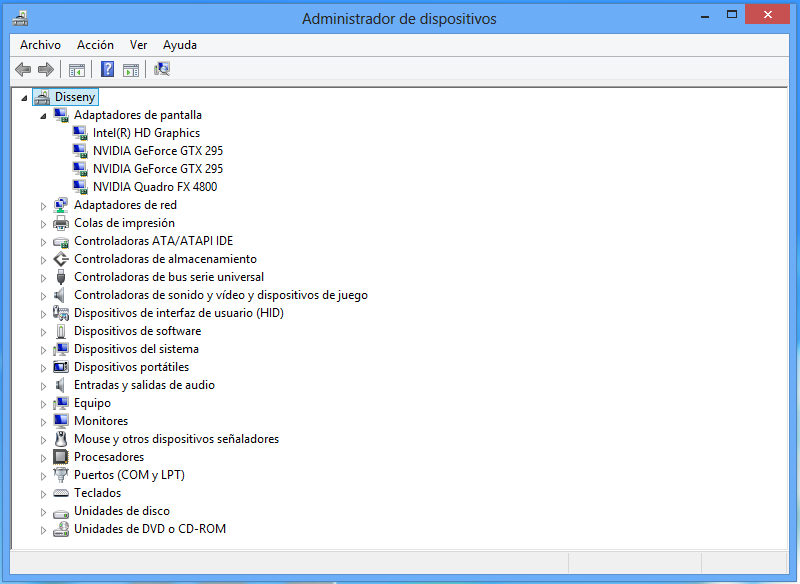The image size is (800, 584).
Task: Click the Unidades de DVD o CD-ROM icon
Action: pyautogui.click(x=61, y=529)
